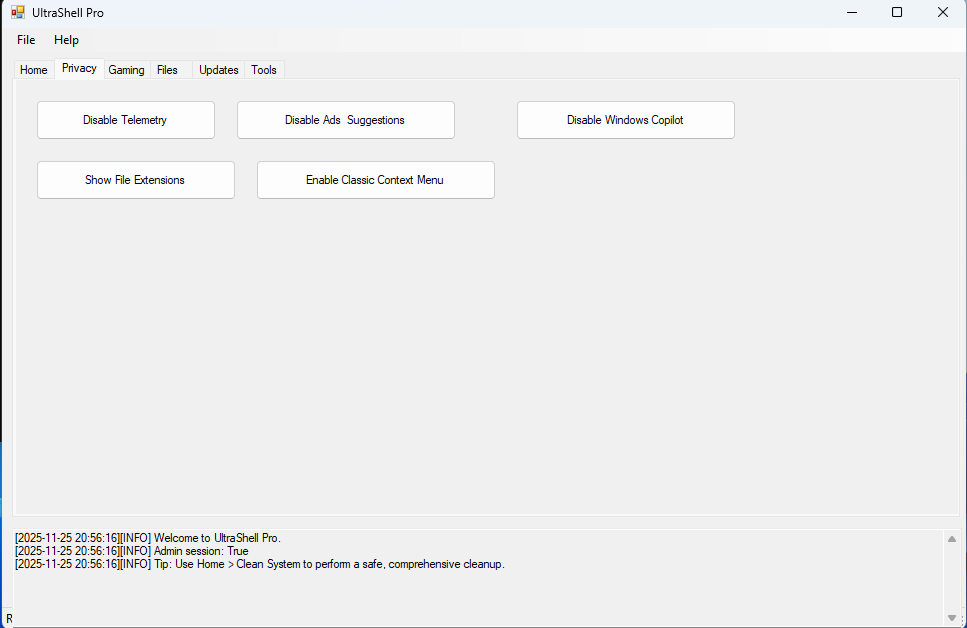Select the Privacy tab

tap(79, 68)
